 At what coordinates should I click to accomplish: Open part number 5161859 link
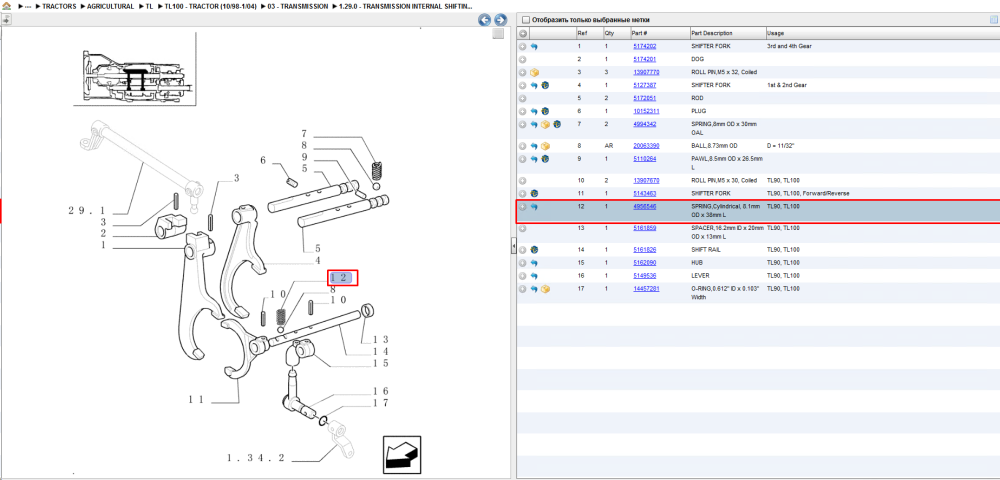644,228
